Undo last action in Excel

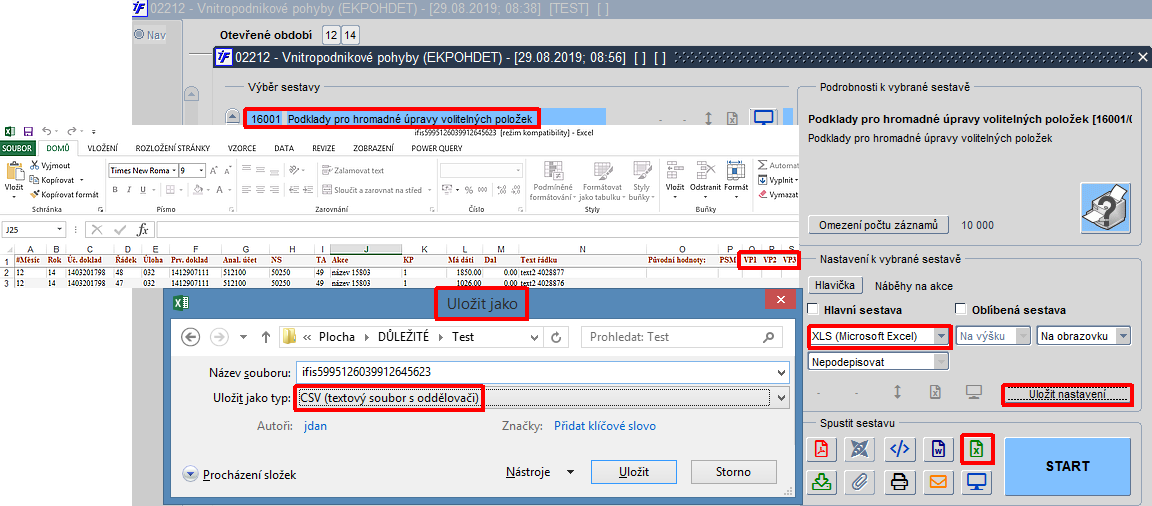tap(48, 131)
